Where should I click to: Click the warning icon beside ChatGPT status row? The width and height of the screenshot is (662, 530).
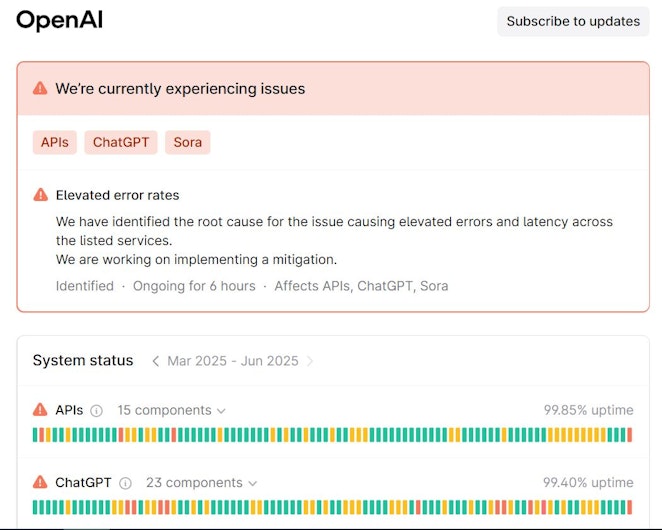tap(40, 482)
